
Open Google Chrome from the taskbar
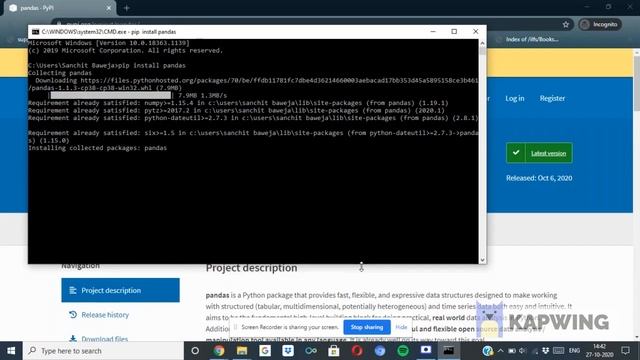pos(219,351)
